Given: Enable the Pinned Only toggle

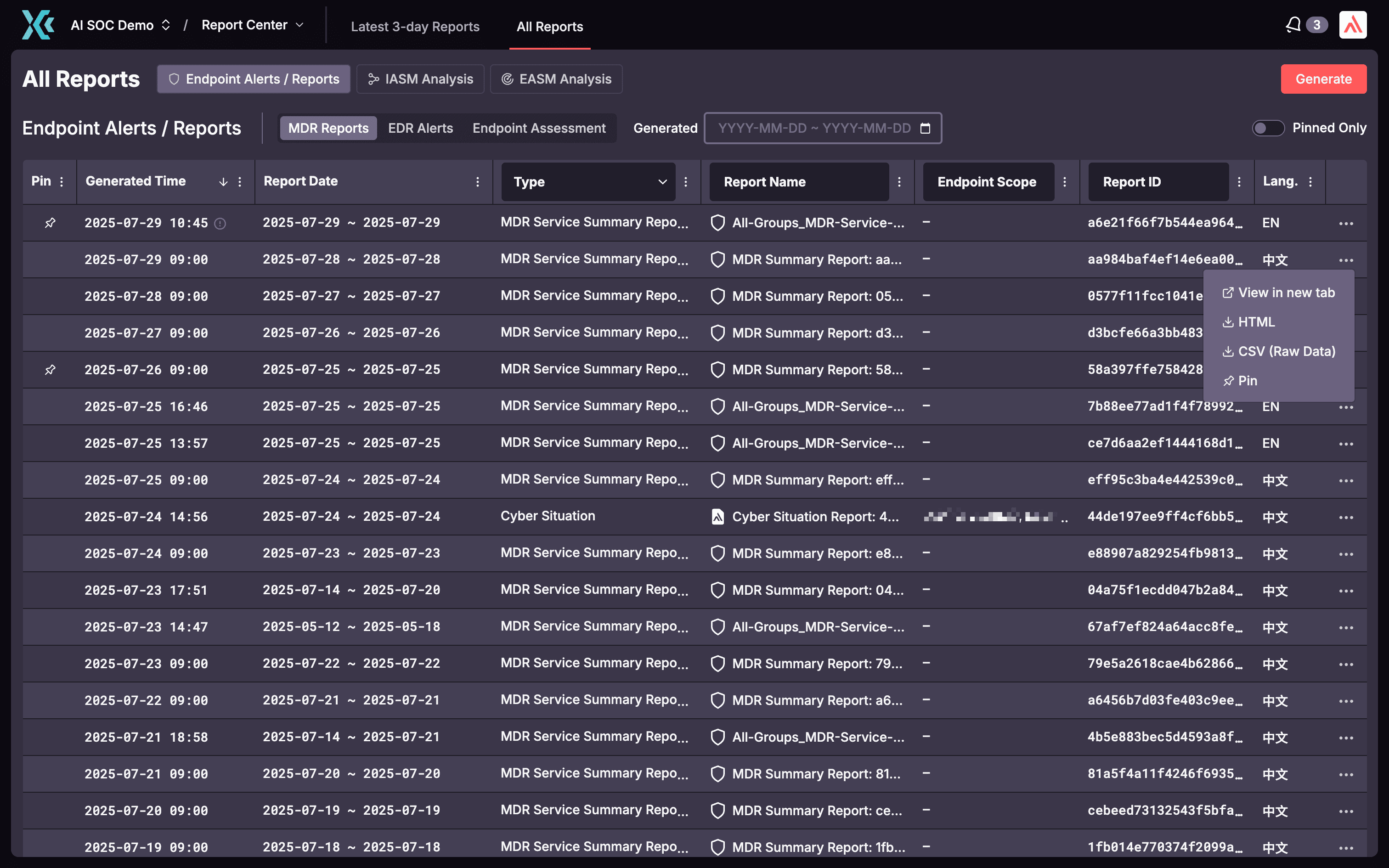Looking at the screenshot, I should pos(1269,128).
